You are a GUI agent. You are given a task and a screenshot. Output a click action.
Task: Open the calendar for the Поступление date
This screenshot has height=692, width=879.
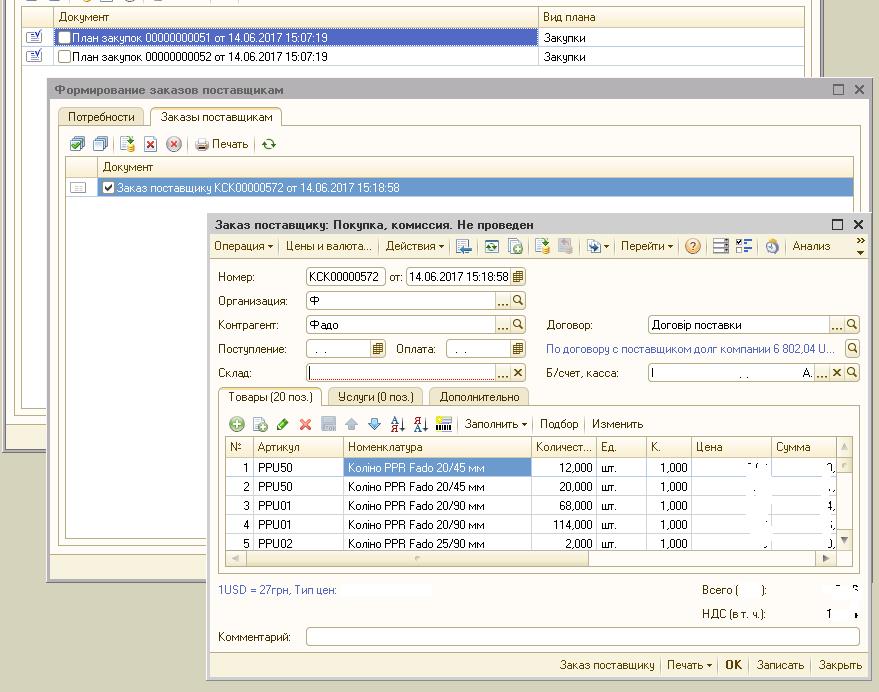coord(378,349)
